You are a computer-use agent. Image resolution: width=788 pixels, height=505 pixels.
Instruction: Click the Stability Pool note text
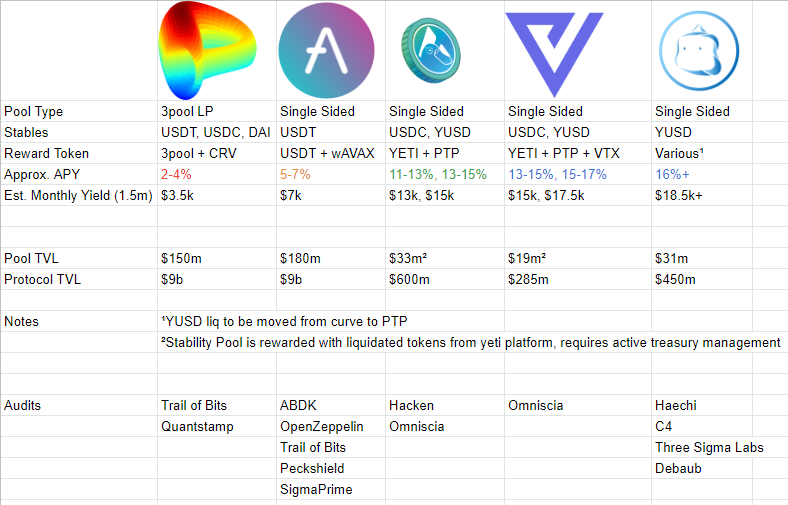click(x=470, y=342)
